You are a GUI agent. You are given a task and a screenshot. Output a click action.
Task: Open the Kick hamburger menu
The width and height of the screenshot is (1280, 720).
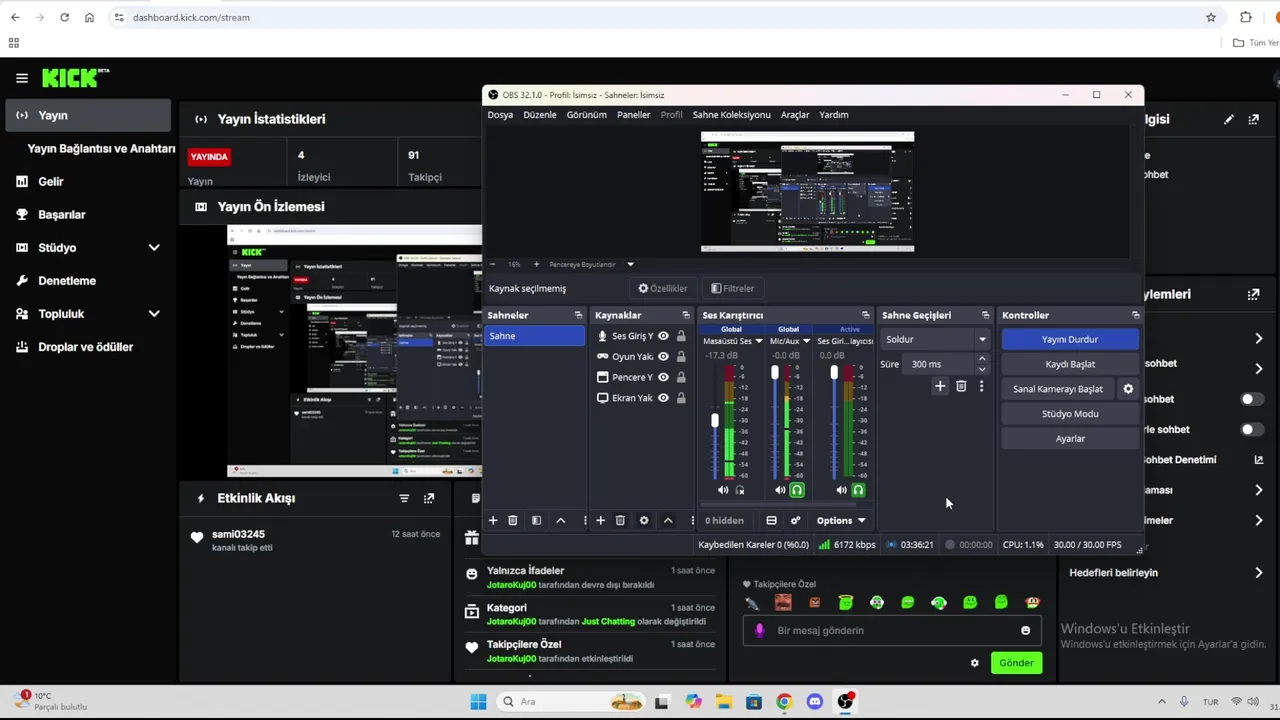pos(21,78)
